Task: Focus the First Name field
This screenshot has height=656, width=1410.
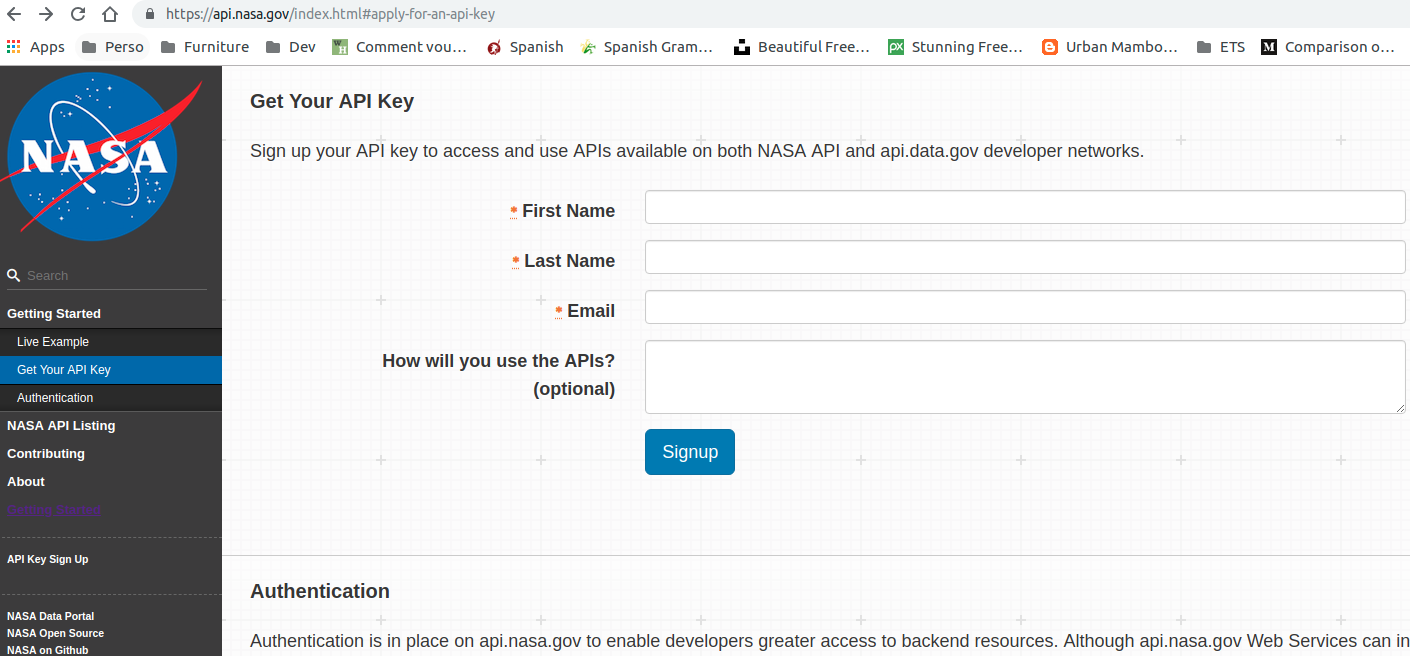Action: 1025,207
